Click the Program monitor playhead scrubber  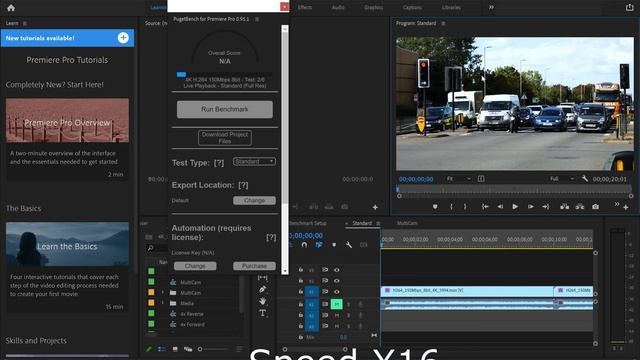tap(398, 189)
